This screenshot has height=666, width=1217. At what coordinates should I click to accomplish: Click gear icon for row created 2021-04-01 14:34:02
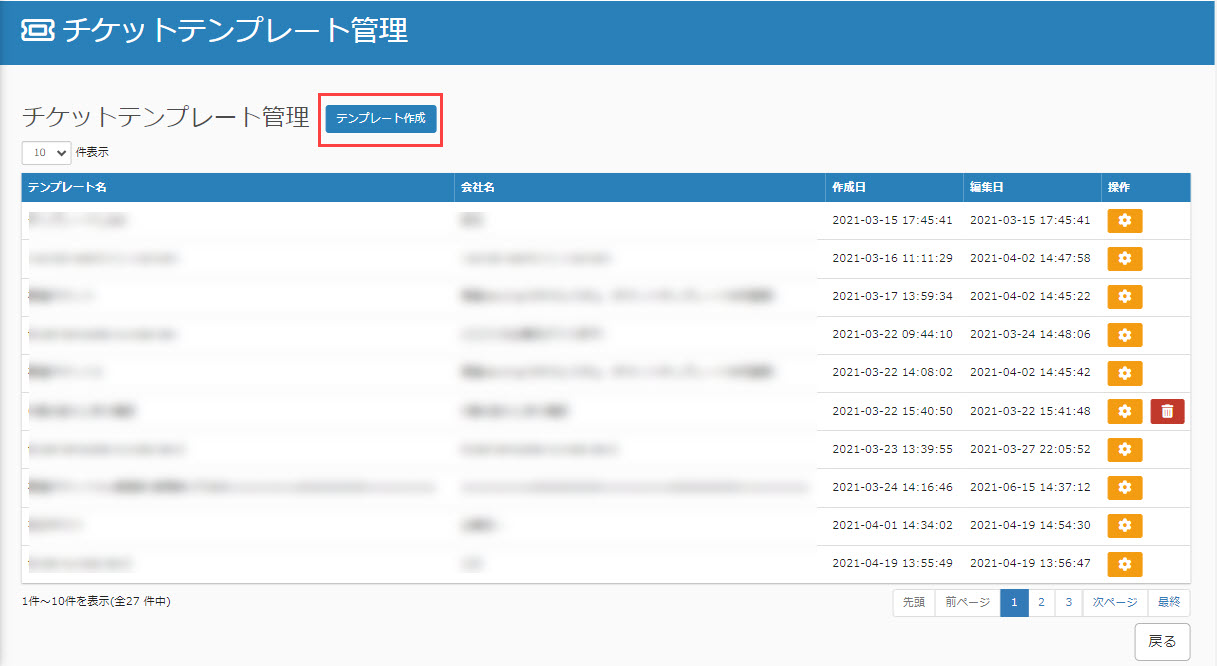[1124, 526]
